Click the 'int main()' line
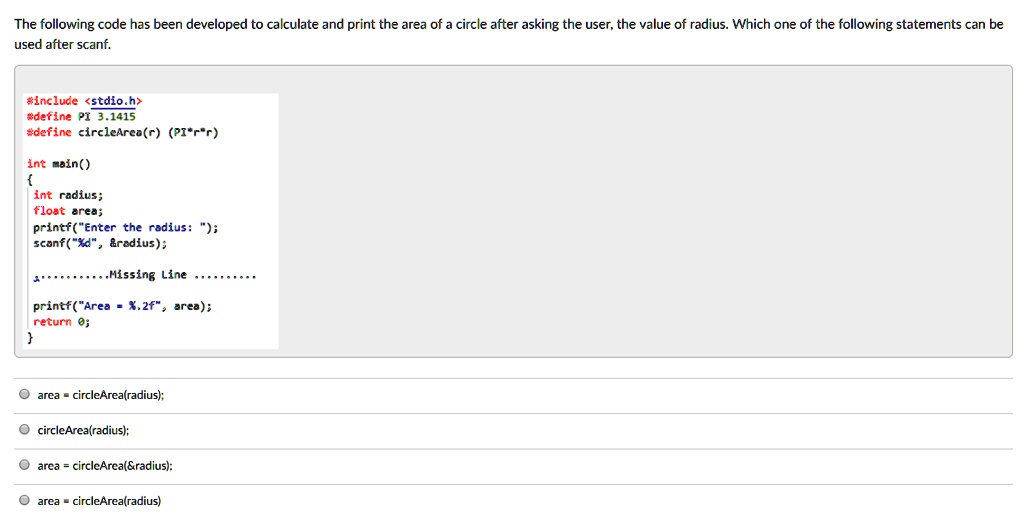 (x=59, y=164)
